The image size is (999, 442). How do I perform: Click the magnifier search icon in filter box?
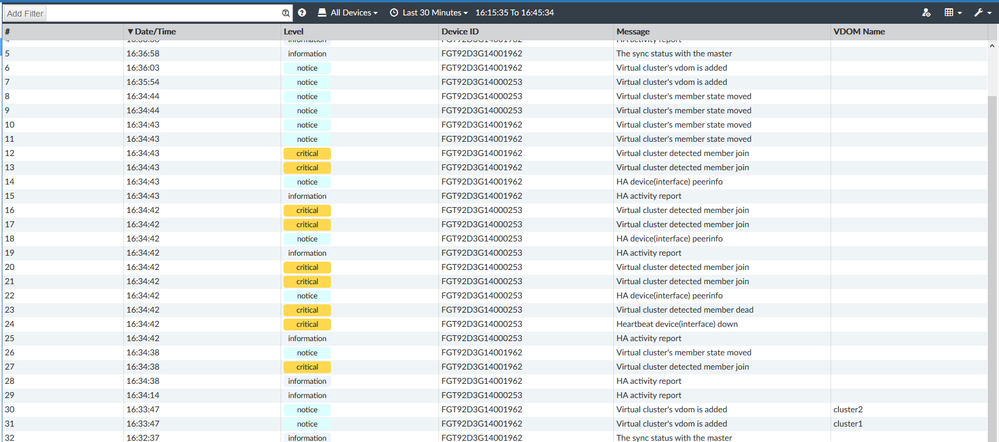[x=286, y=13]
